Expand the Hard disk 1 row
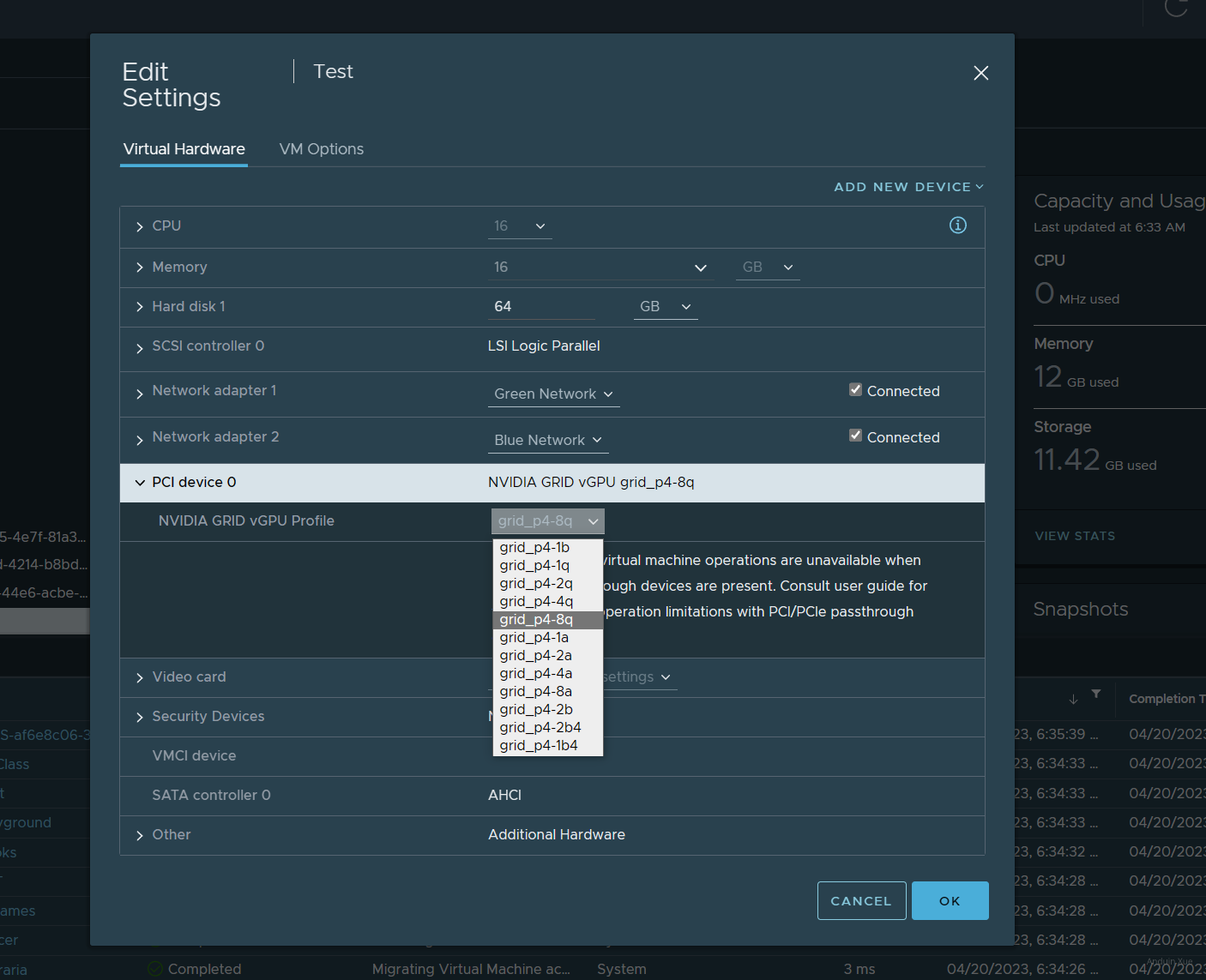The image size is (1206, 980). (x=140, y=307)
